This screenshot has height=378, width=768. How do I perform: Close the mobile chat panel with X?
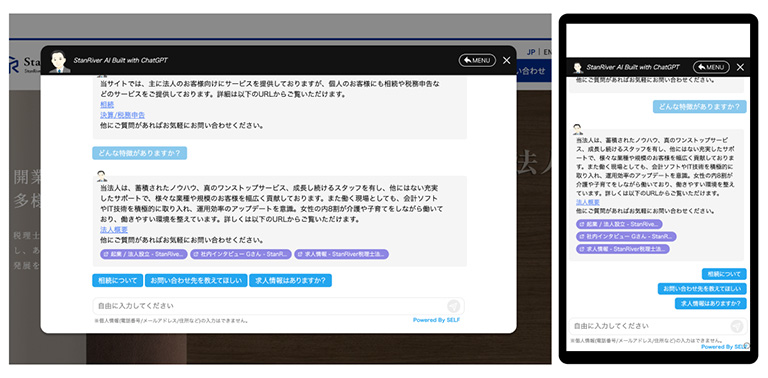[x=740, y=68]
